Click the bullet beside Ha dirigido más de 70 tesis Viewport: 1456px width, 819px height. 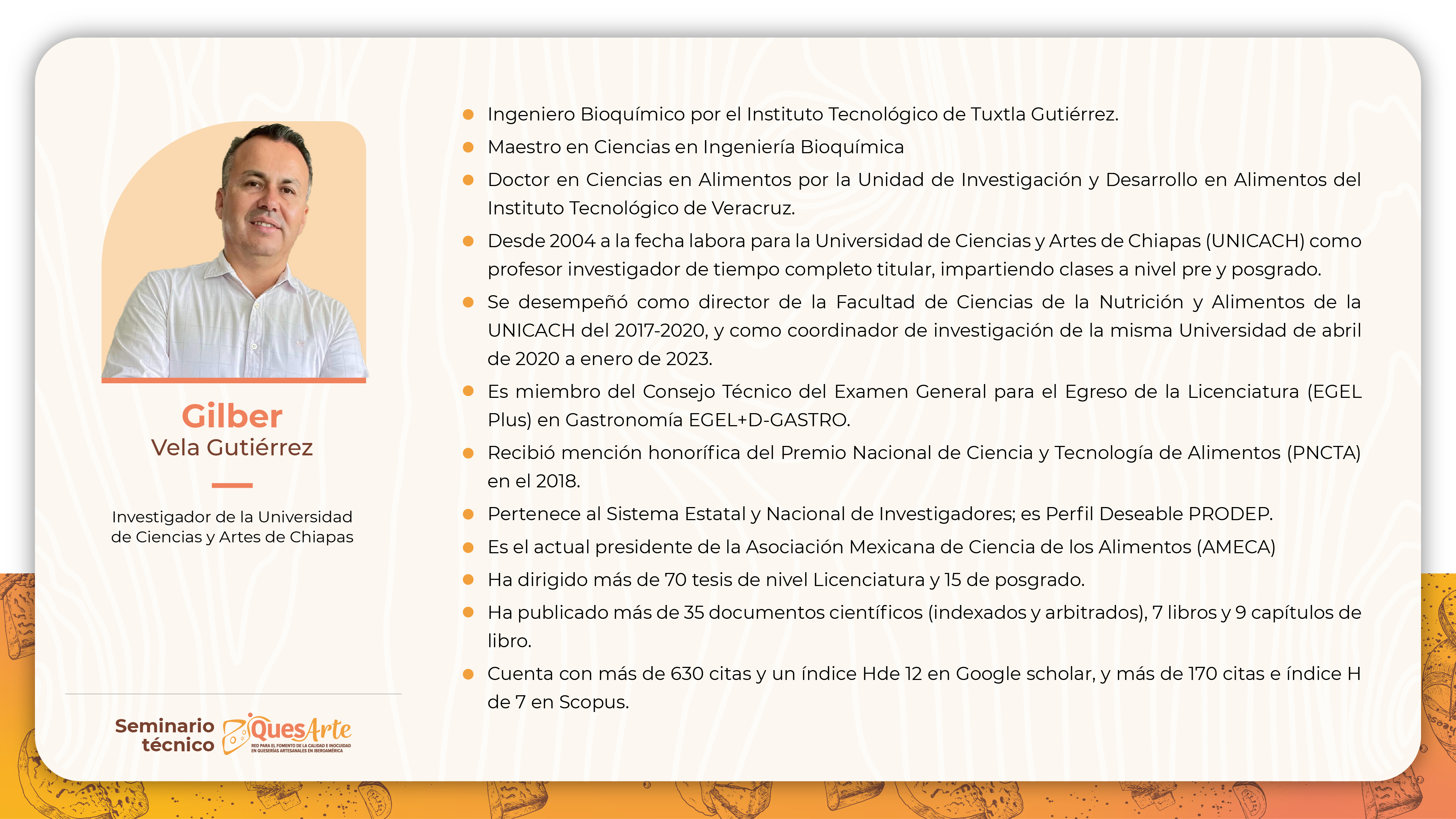(468, 580)
